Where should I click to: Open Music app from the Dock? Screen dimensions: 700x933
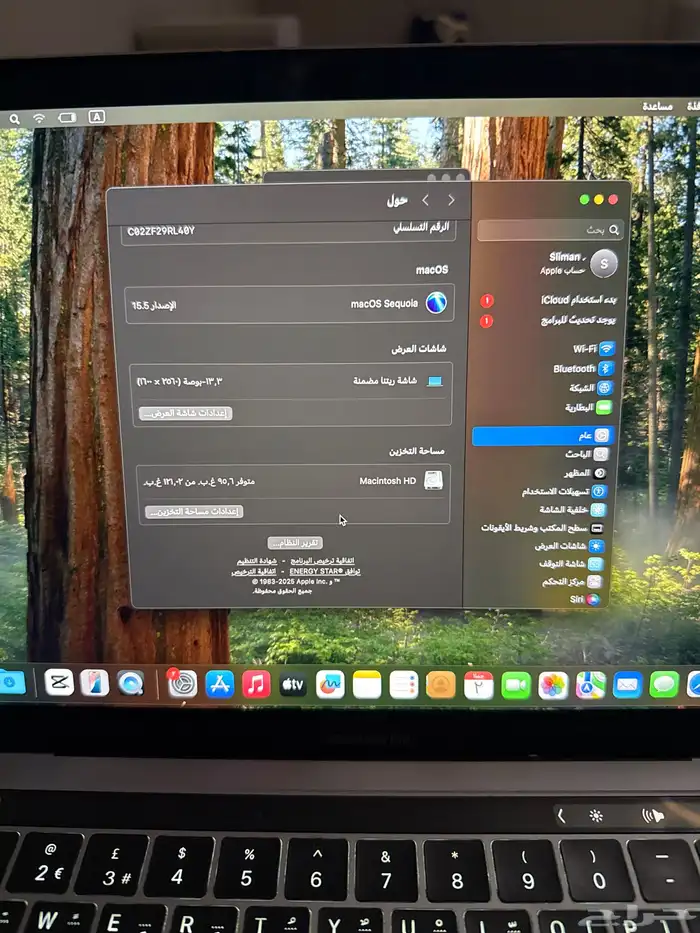click(x=256, y=684)
